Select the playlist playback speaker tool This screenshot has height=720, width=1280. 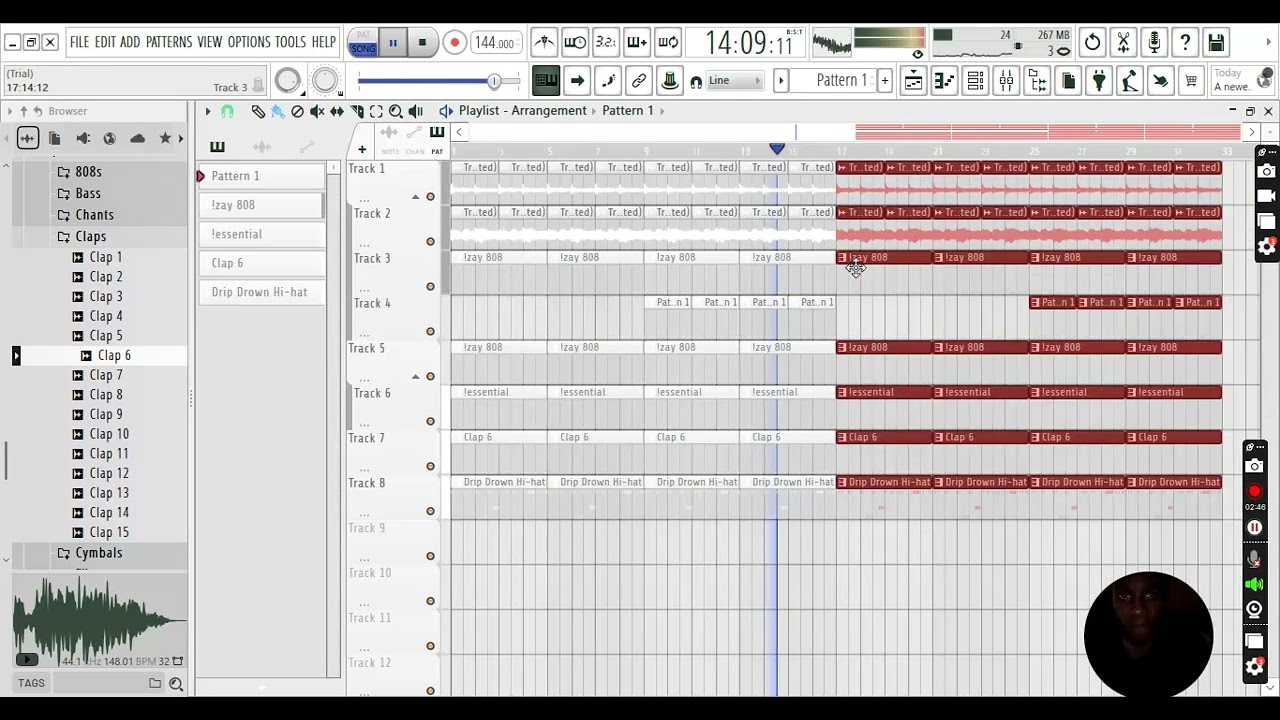[416, 111]
